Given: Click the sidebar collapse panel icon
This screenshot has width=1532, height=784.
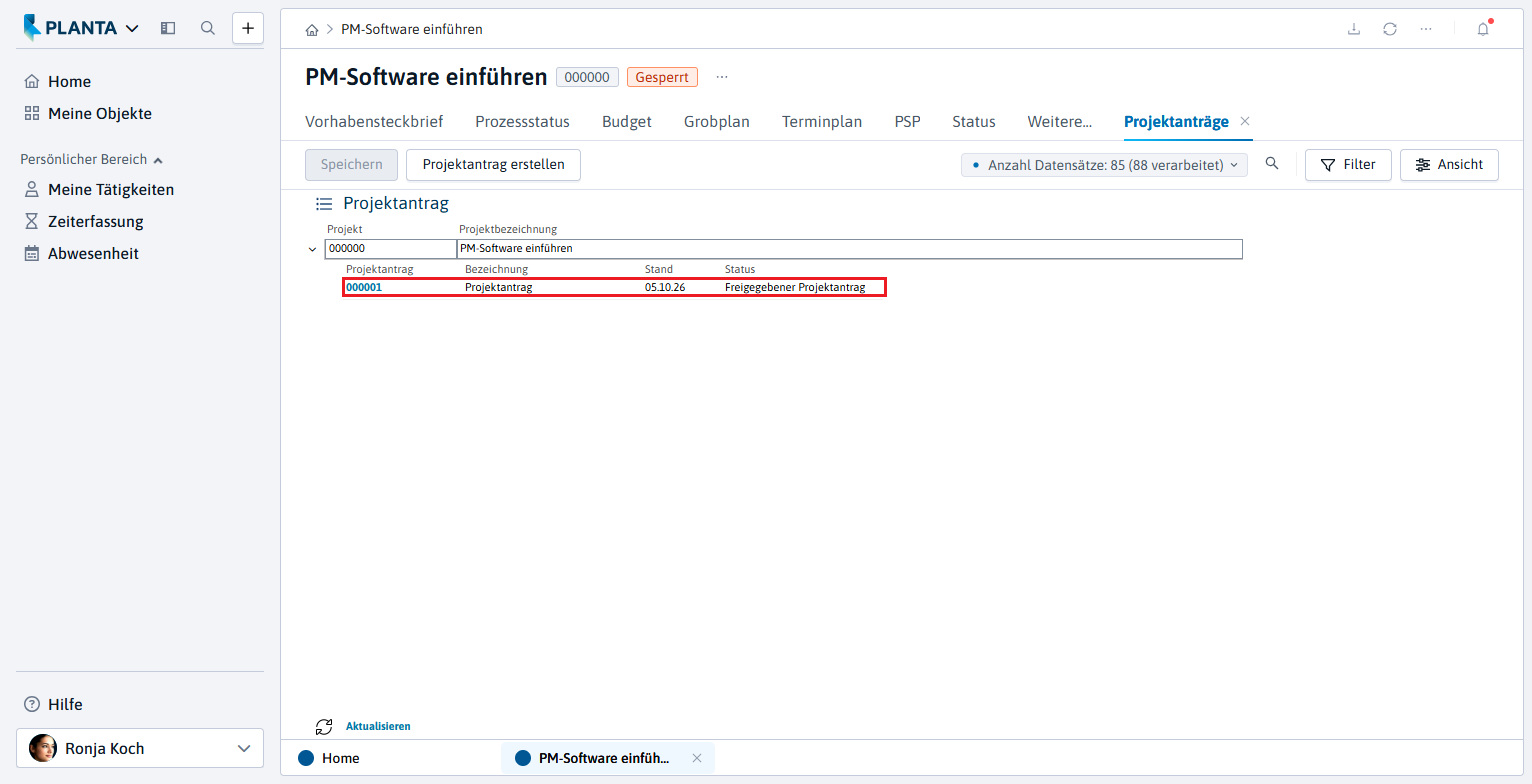Looking at the screenshot, I should tap(168, 28).
